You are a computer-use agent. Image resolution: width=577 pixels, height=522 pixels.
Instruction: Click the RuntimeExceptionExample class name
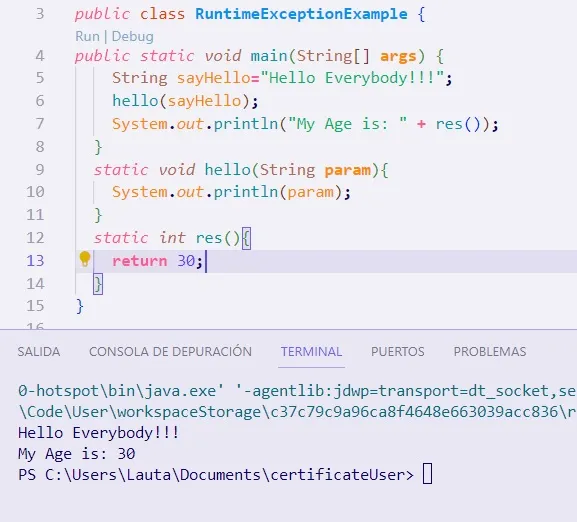coord(301,14)
